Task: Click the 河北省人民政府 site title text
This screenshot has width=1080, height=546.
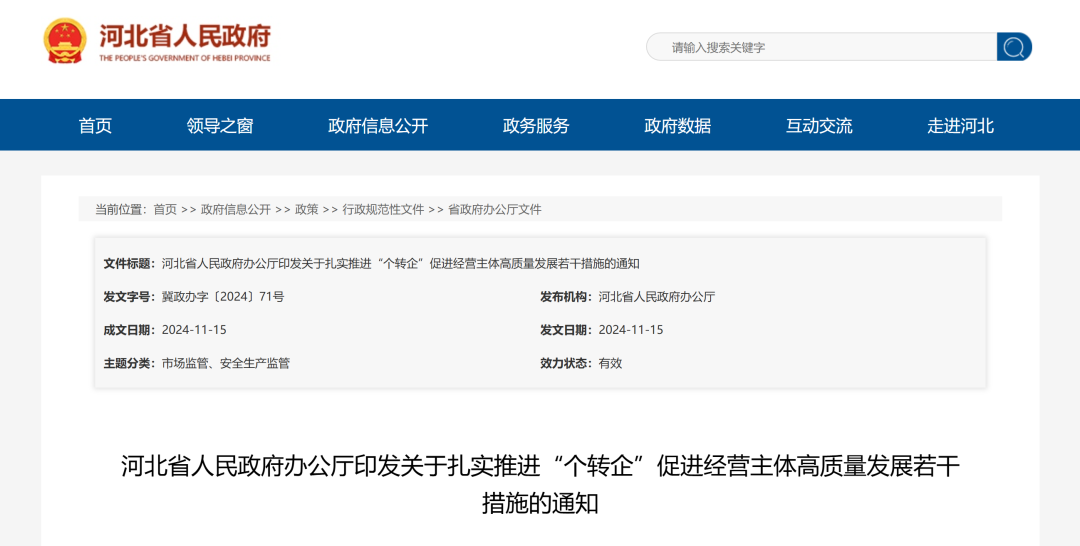Action: [185, 37]
